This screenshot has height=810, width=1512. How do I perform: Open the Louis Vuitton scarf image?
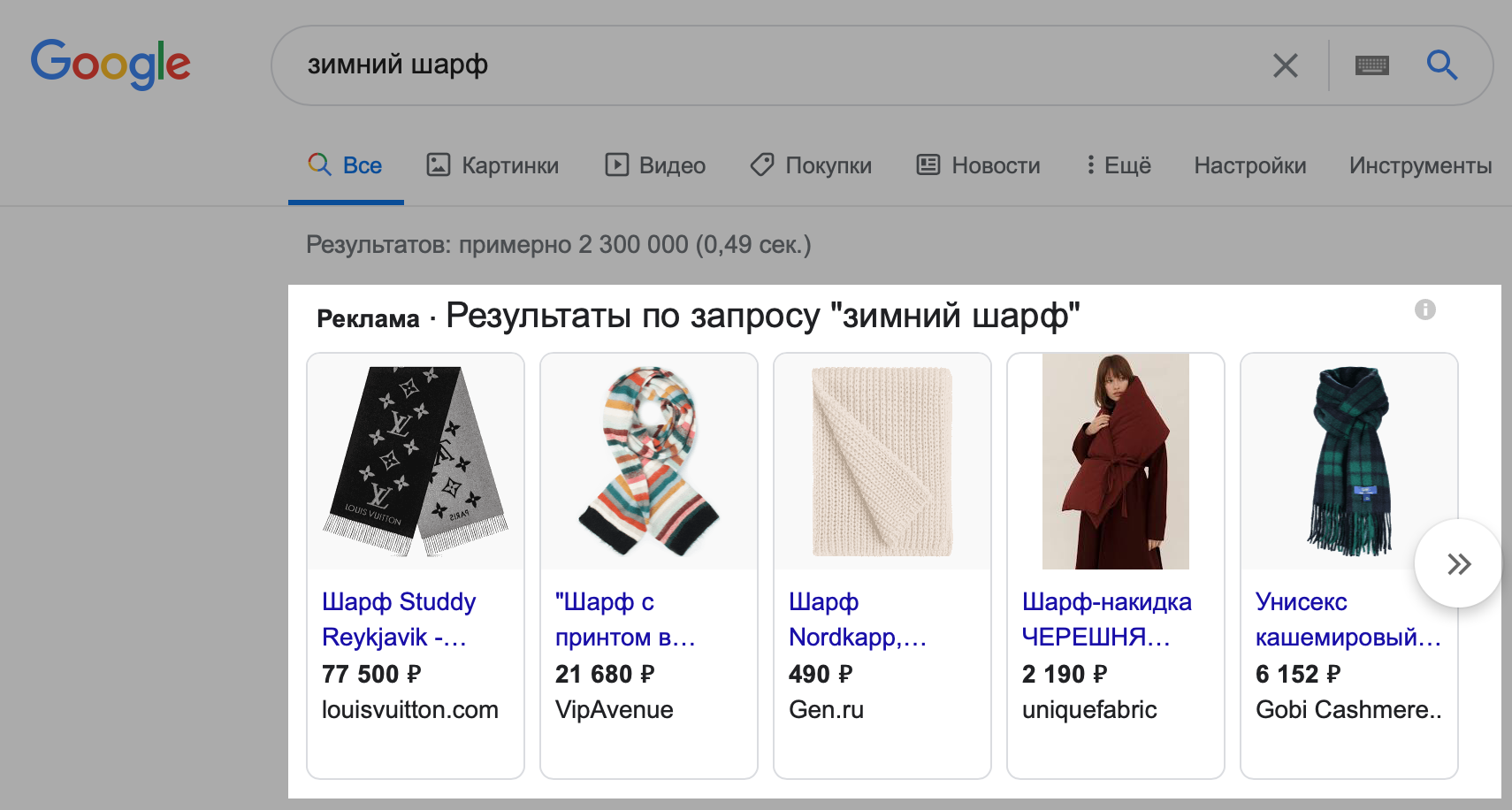coord(416,462)
